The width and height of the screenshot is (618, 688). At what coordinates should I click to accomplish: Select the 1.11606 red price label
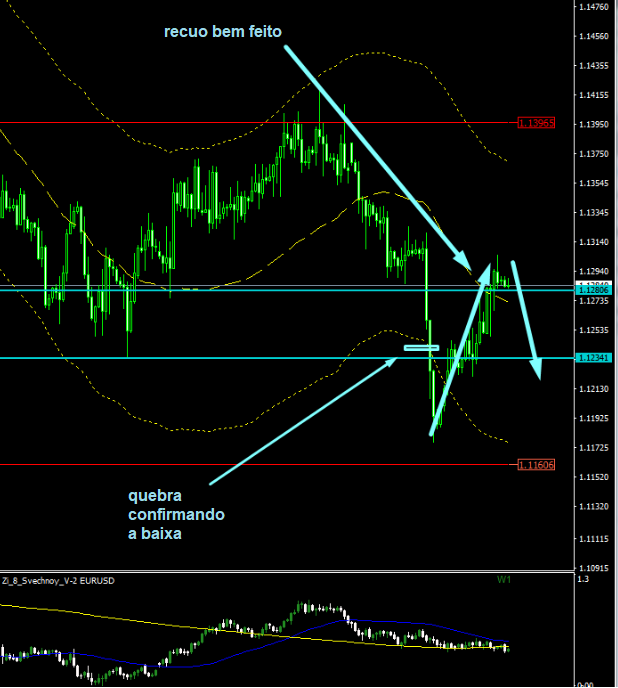point(536,465)
